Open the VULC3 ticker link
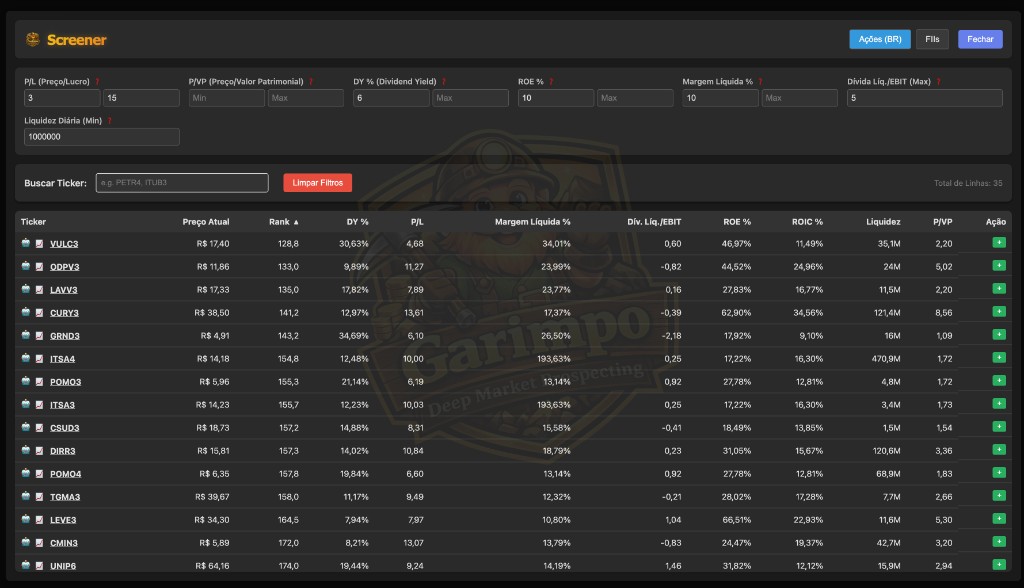The width and height of the screenshot is (1024, 588). pos(66,243)
